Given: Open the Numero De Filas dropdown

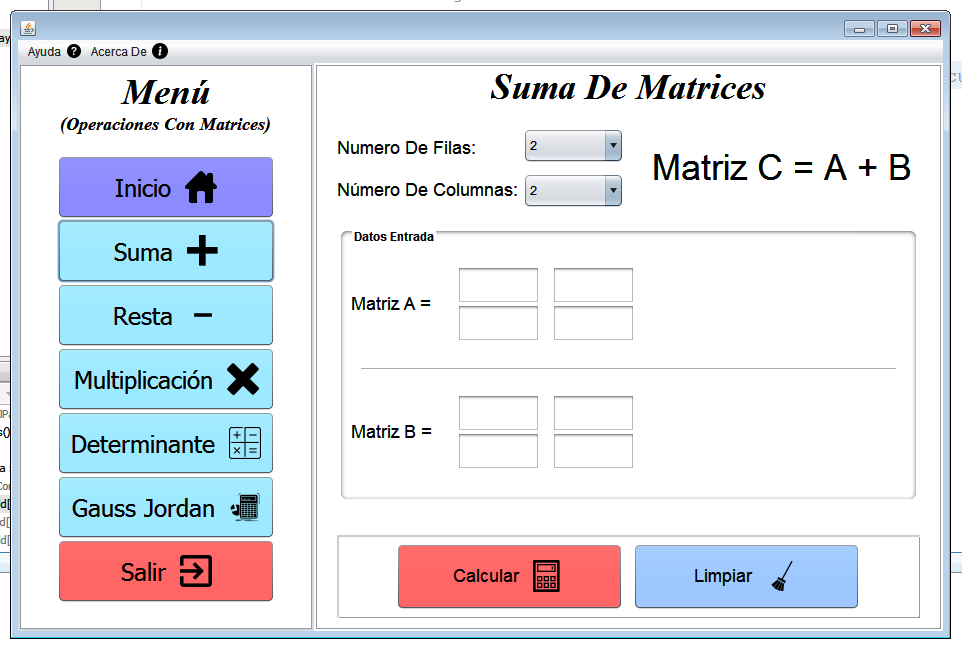Looking at the screenshot, I should 572,145.
